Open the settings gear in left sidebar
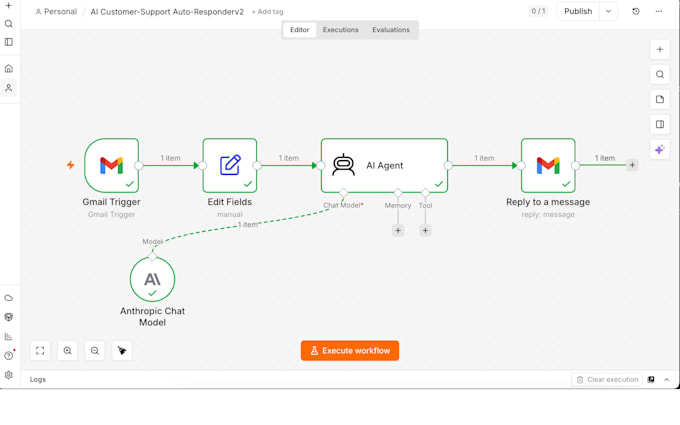The height and width of the screenshot is (425, 680). click(x=8, y=375)
